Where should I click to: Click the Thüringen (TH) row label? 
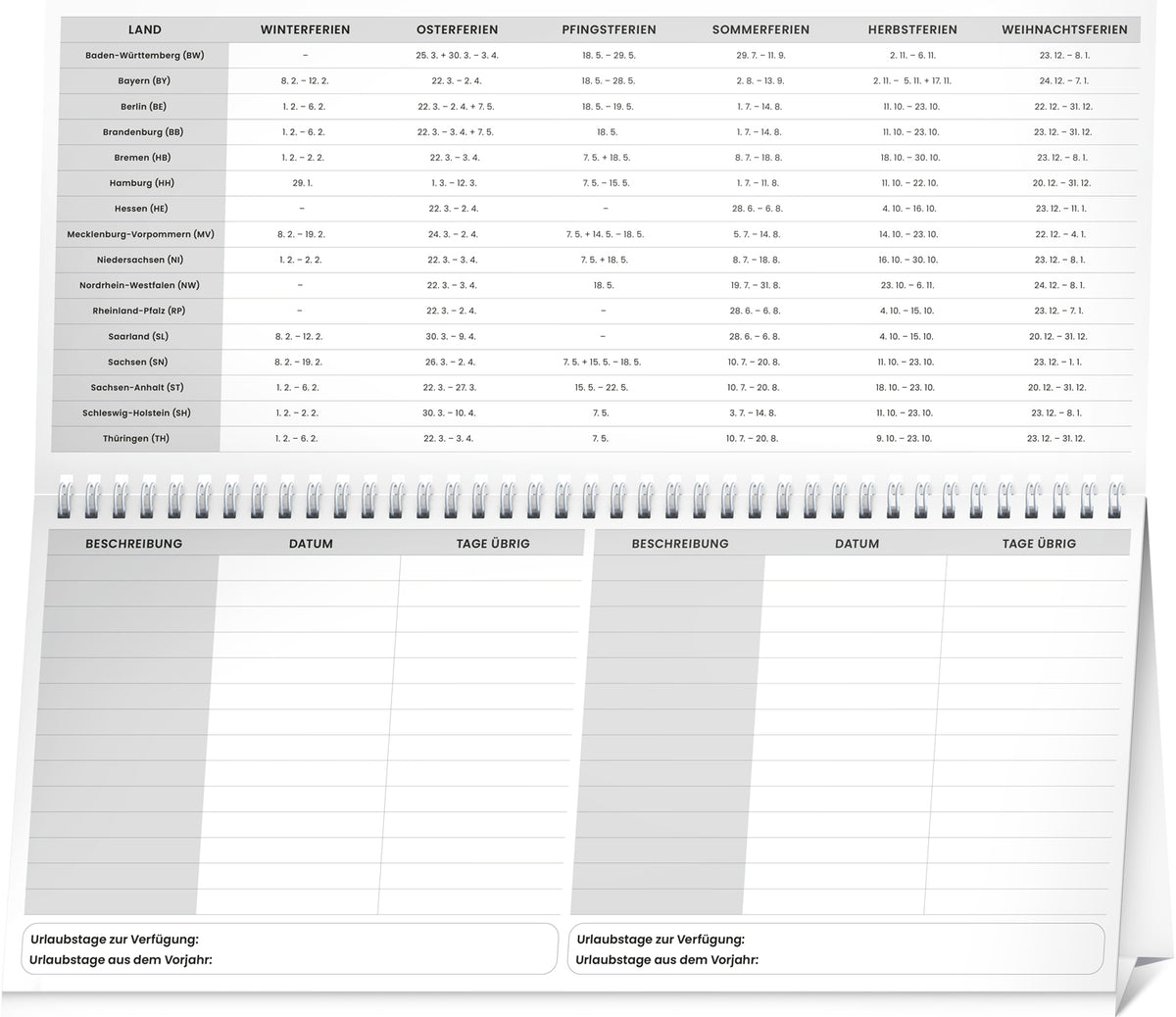tap(136, 438)
